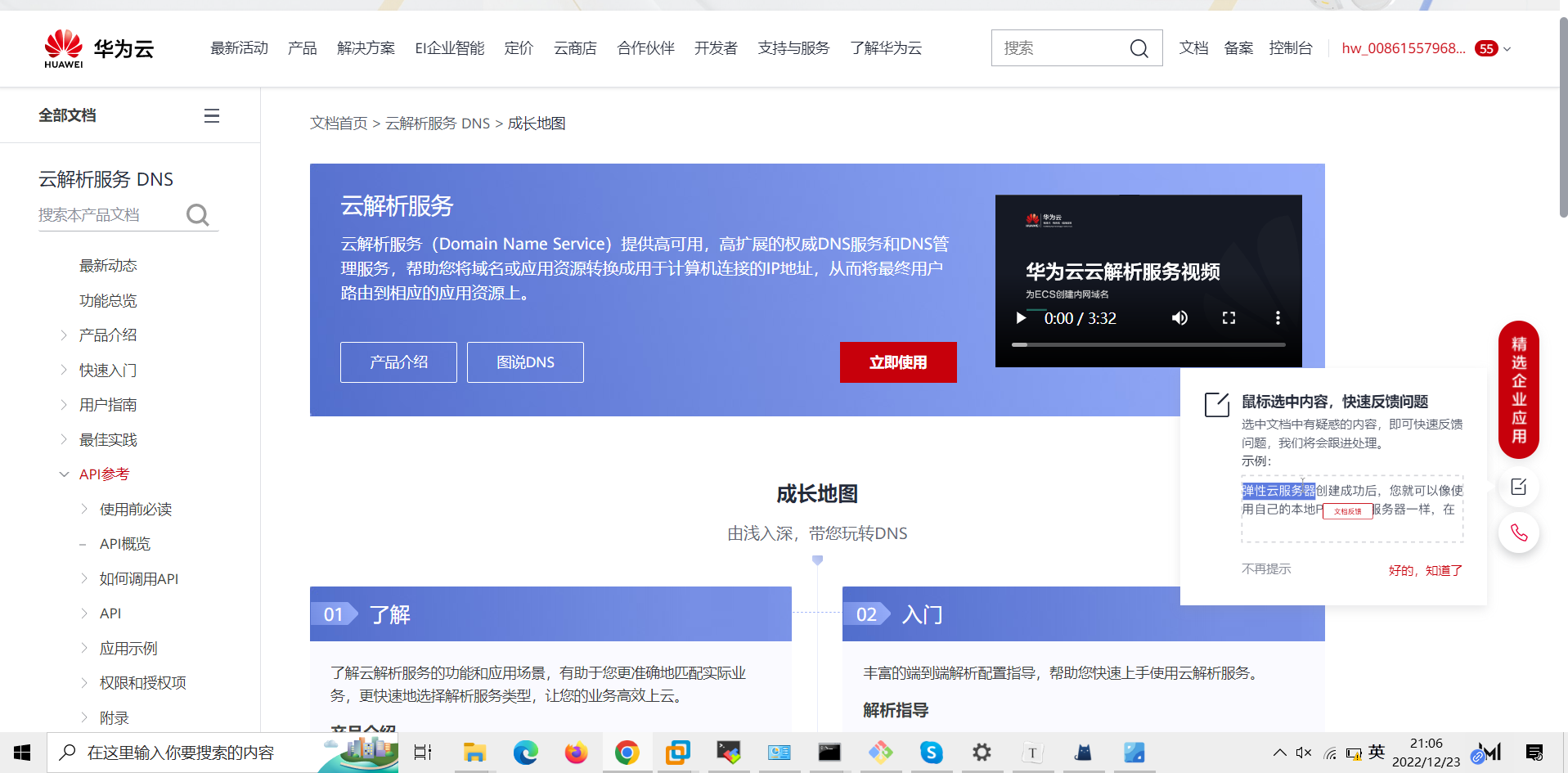The height and width of the screenshot is (773, 1568).
Task: Open API概览 in sidebar
Action: pos(125,543)
